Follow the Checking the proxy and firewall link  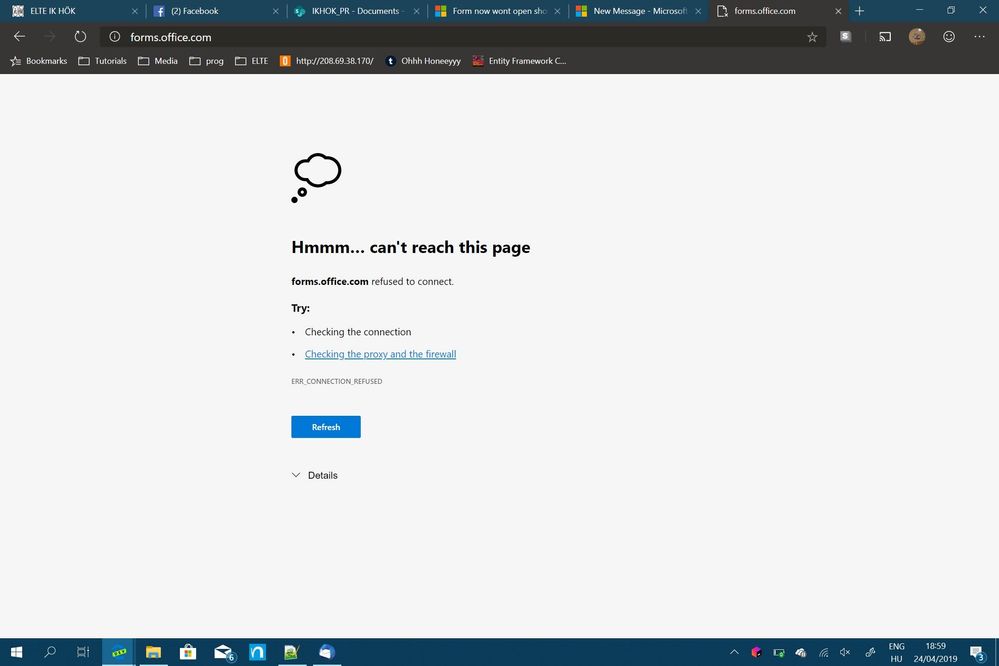tap(380, 353)
